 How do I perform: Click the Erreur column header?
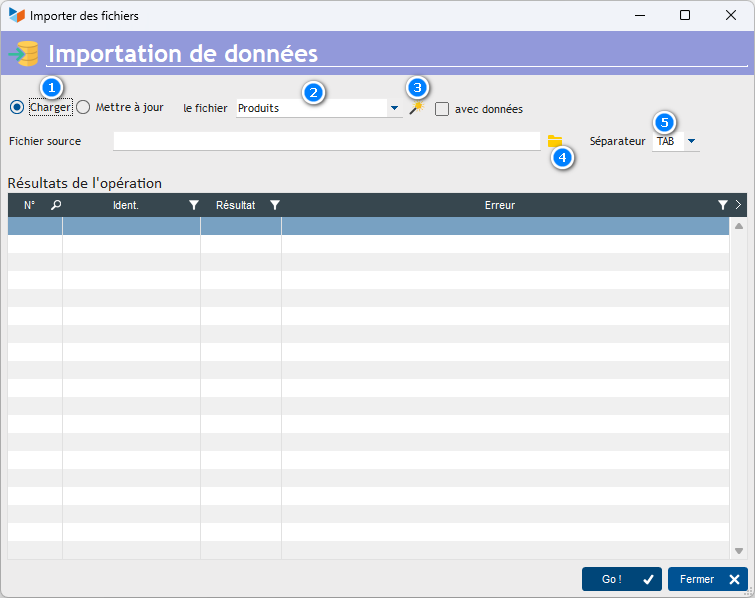[499, 205]
